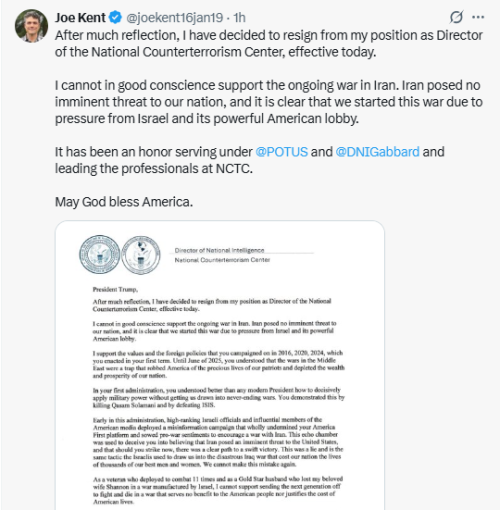
Task: Click 'National Counterterrorism Center' letterhead line
Action: tap(222, 260)
